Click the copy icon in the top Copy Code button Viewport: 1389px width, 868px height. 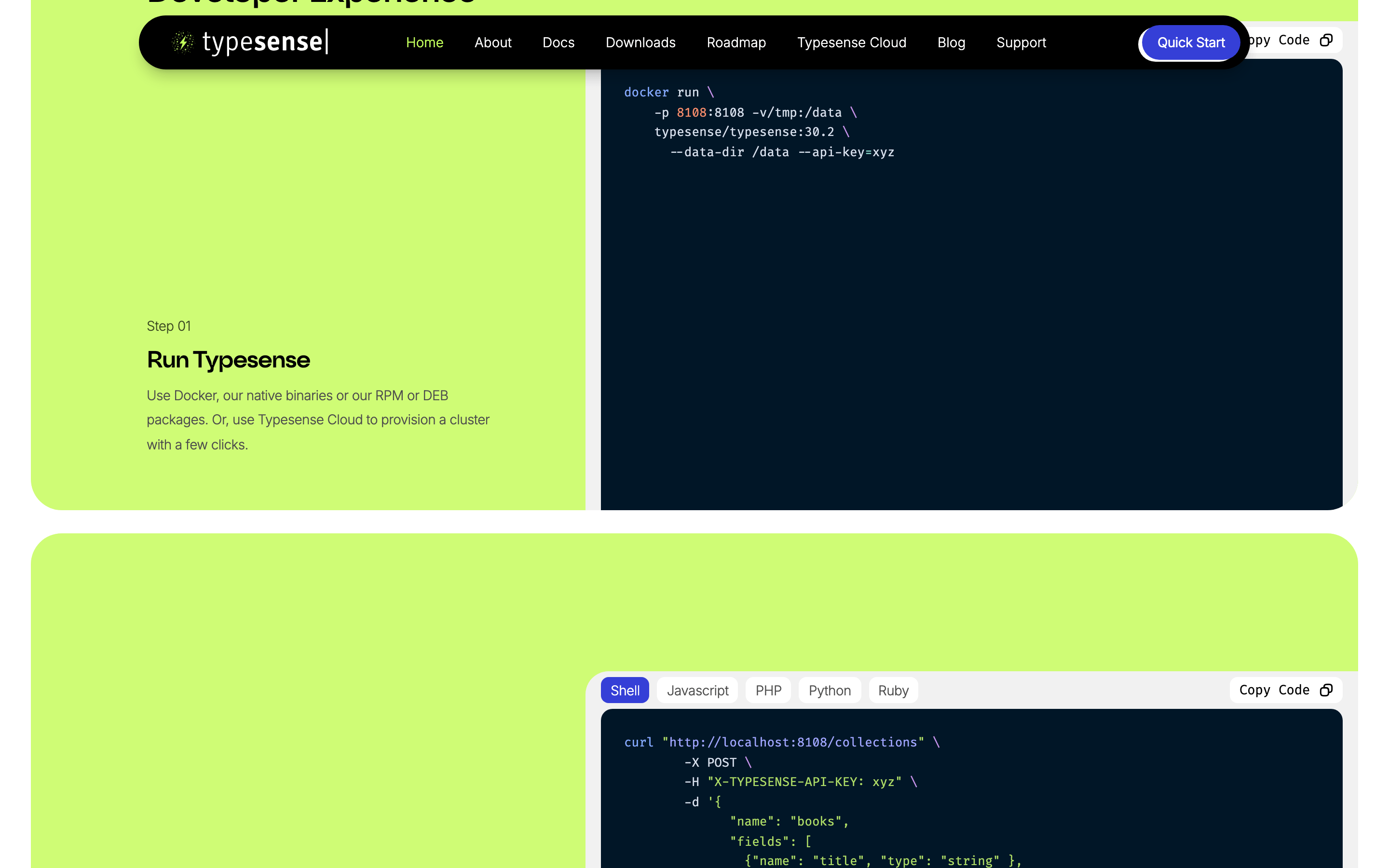tap(1326, 40)
